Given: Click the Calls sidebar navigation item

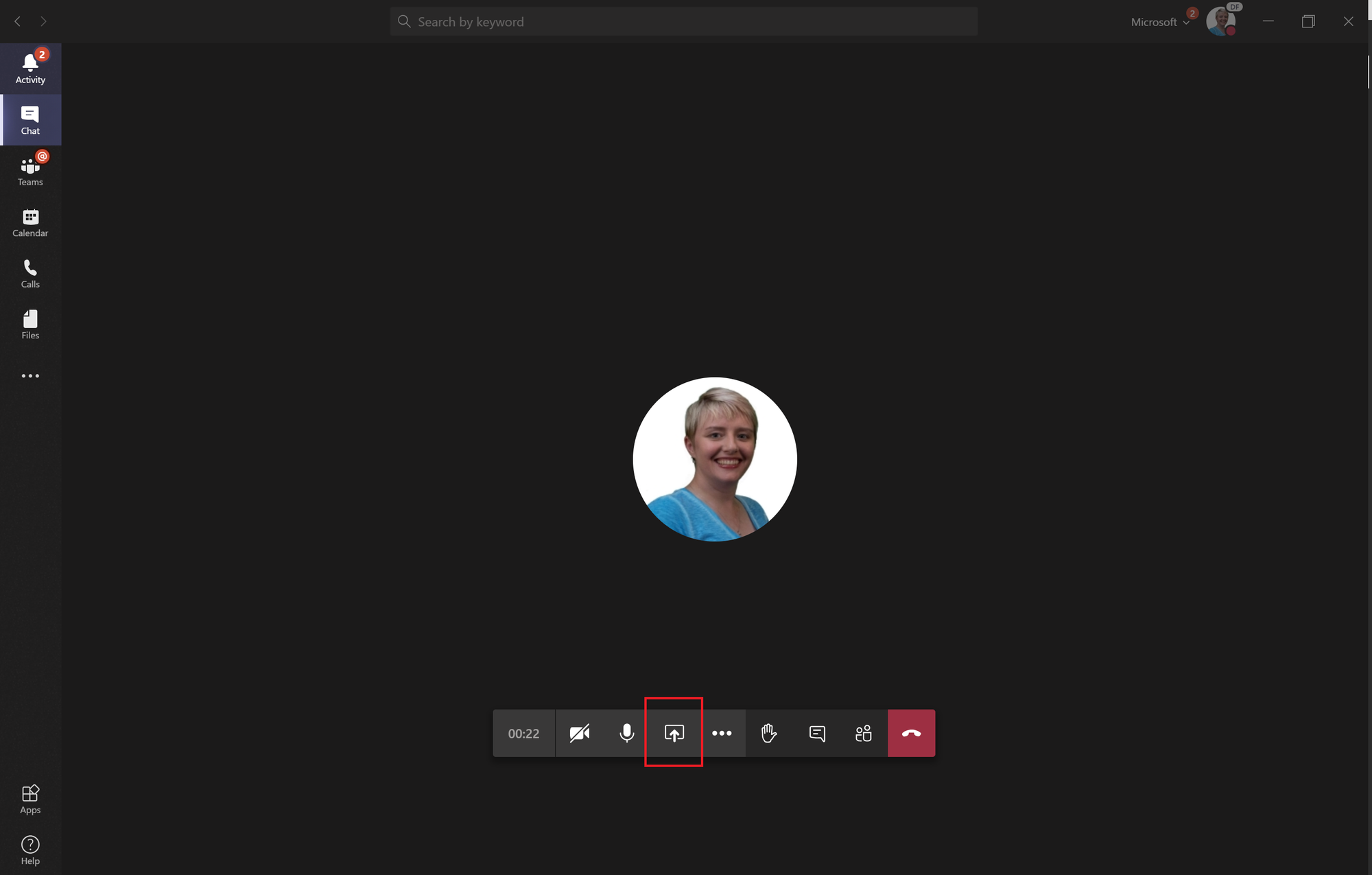Looking at the screenshot, I should tap(30, 273).
